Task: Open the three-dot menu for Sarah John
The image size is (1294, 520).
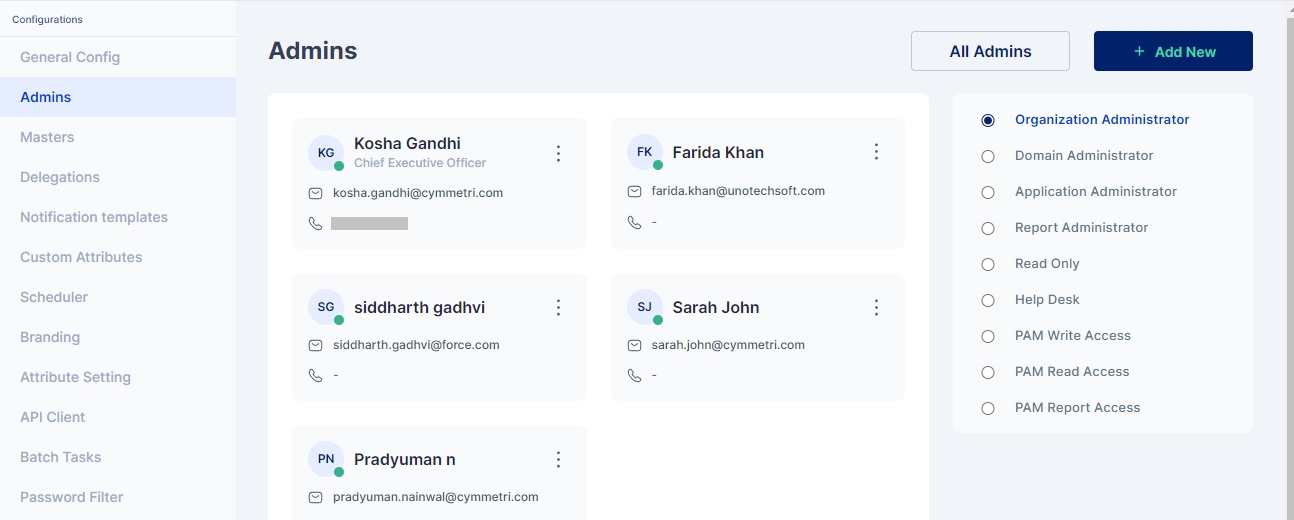Action: coord(876,308)
